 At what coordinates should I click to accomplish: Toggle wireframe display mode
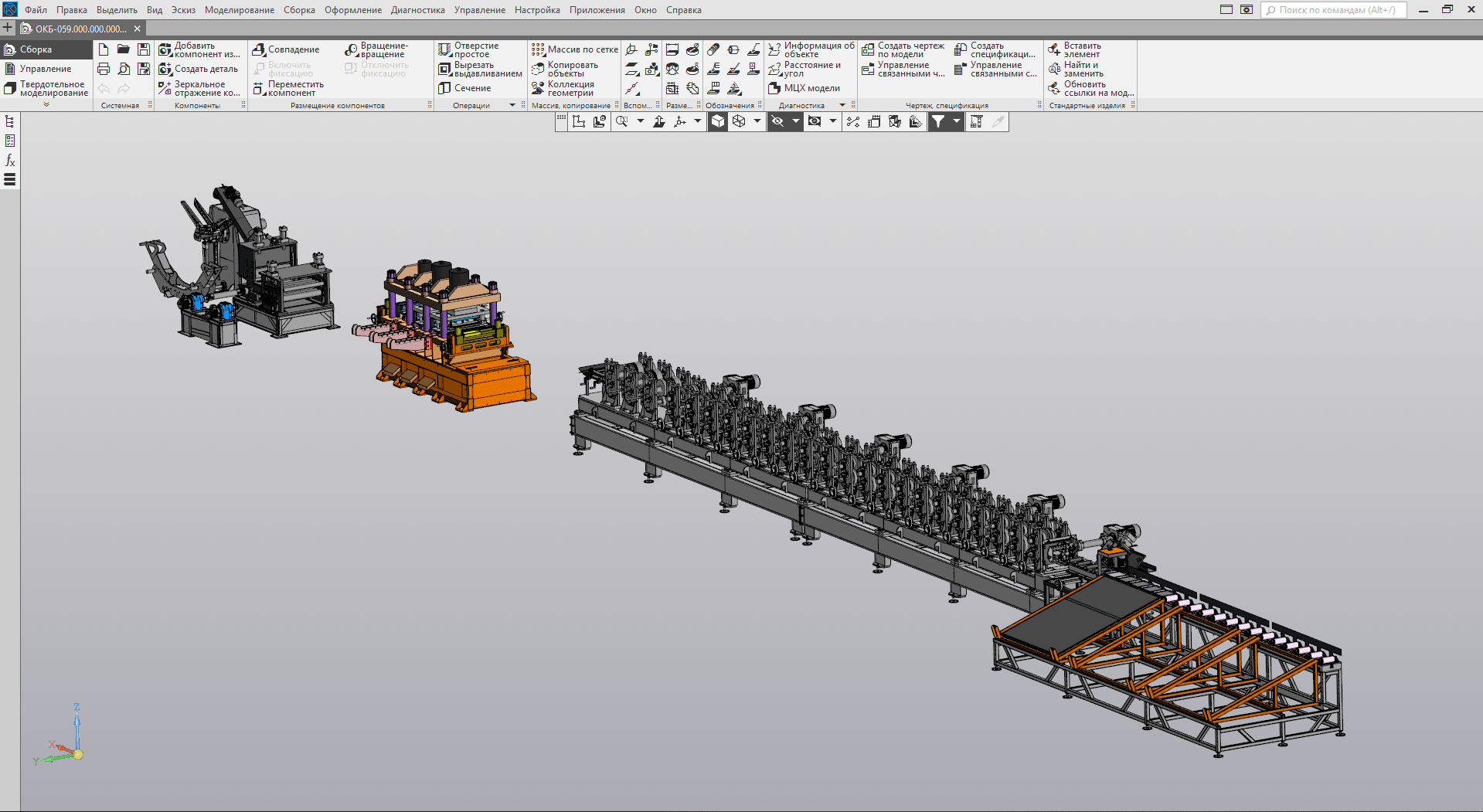pyautogui.click(x=739, y=121)
